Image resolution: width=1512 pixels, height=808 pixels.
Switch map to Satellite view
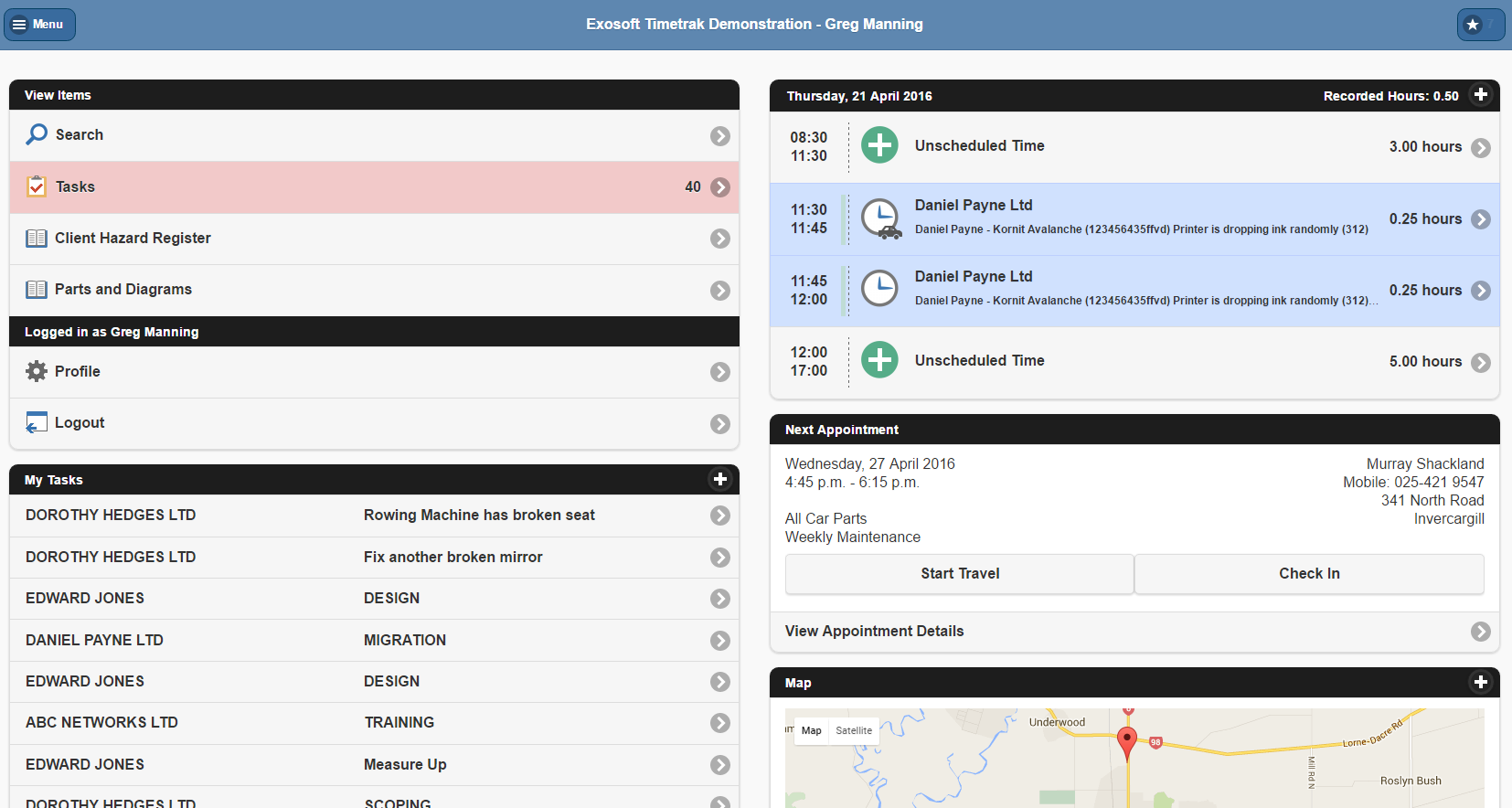(x=853, y=730)
